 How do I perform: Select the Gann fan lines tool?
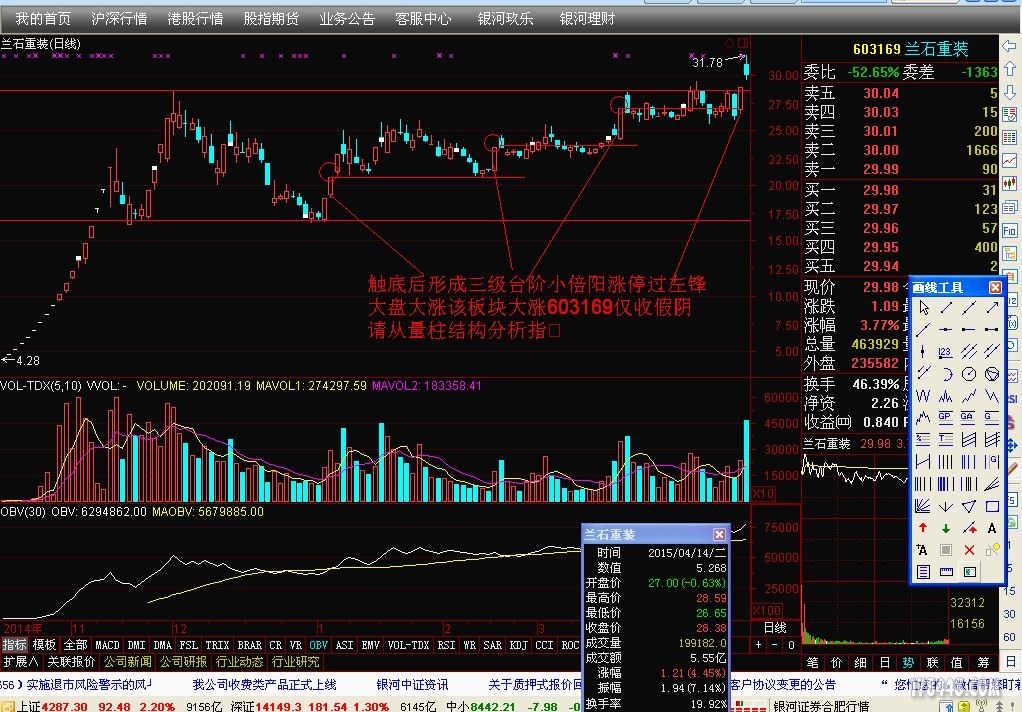pyautogui.click(x=923, y=506)
